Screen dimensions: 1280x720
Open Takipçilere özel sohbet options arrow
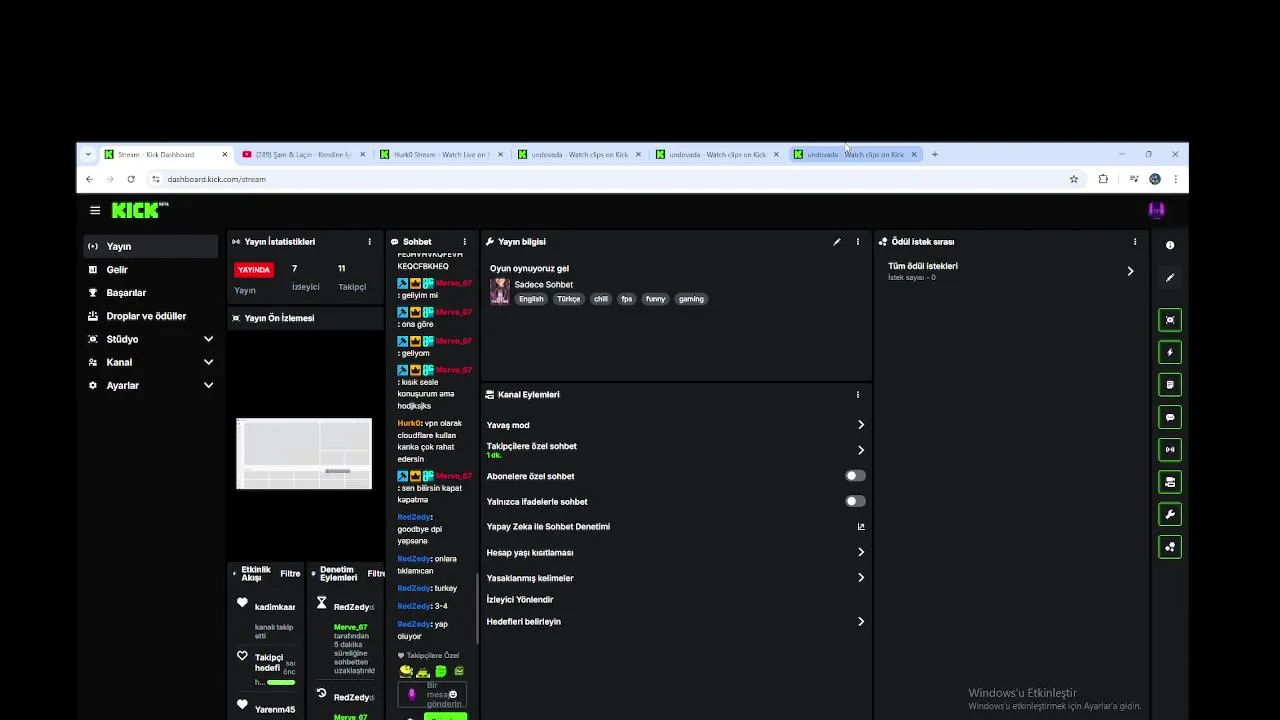pos(860,450)
